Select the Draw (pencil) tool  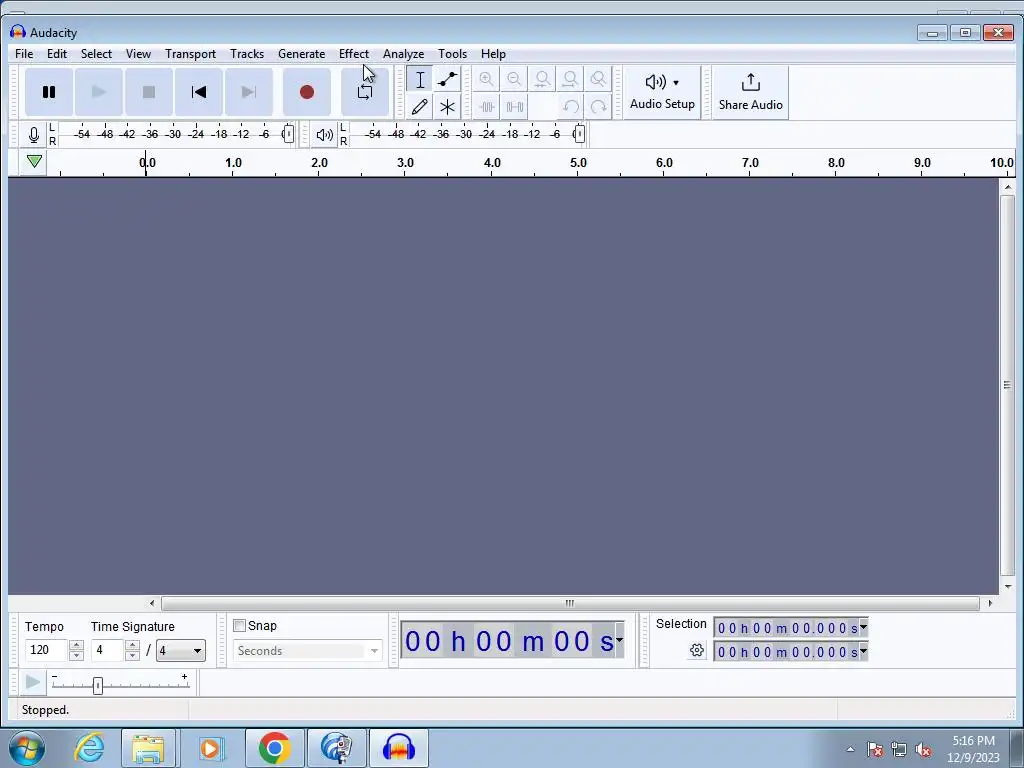[420, 106]
